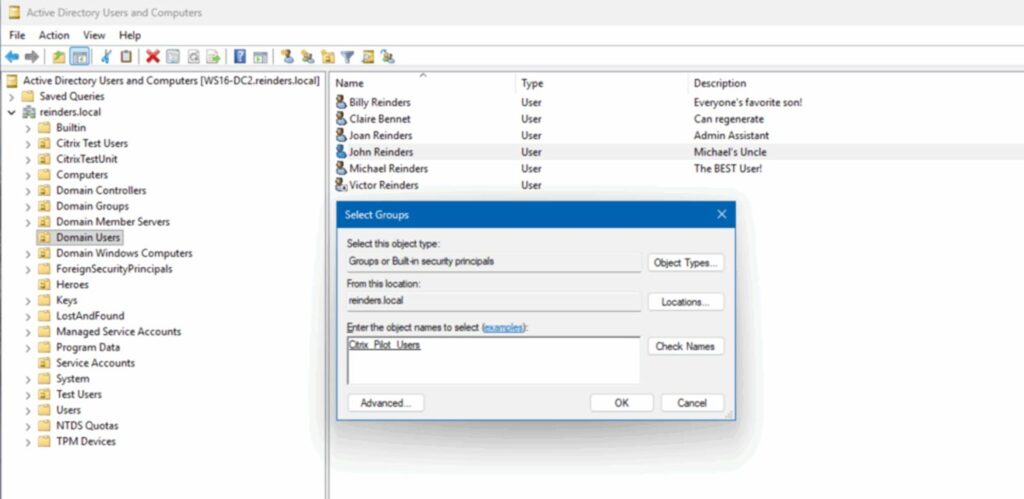Expand the Builtin container

click(27, 128)
